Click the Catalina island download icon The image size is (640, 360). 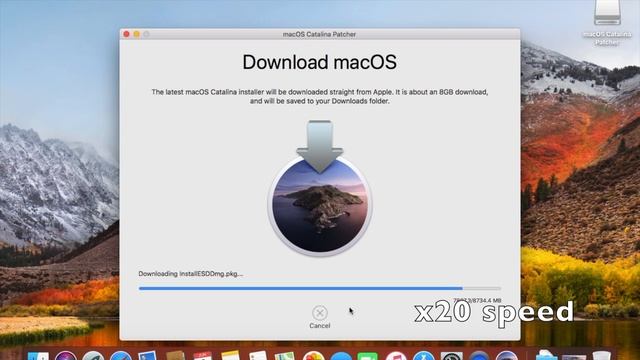pos(320,188)
